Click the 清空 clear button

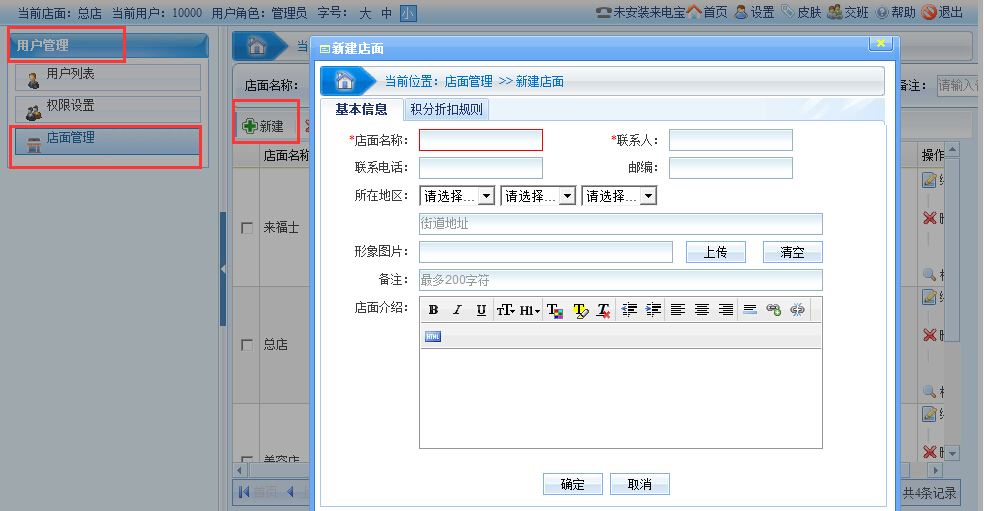coord(793,252)
